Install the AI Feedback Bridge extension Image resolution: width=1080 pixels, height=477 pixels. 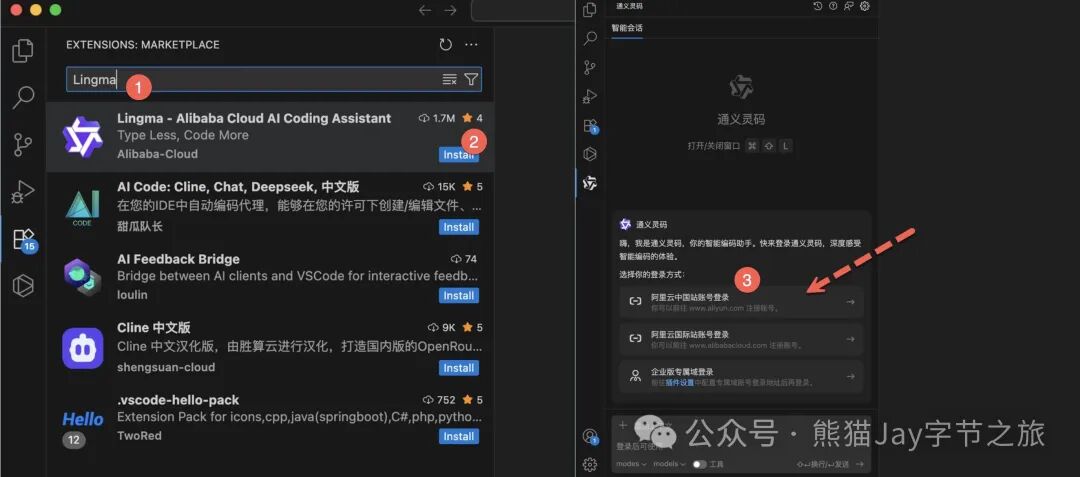click(459, 295)
